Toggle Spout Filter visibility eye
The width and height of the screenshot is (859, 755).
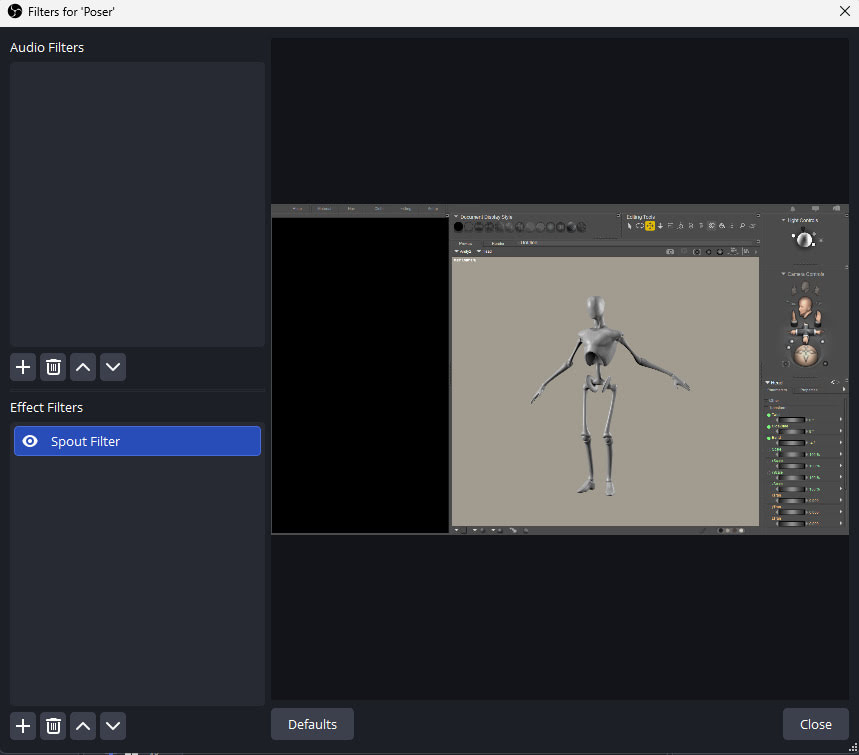coord(30,441)
